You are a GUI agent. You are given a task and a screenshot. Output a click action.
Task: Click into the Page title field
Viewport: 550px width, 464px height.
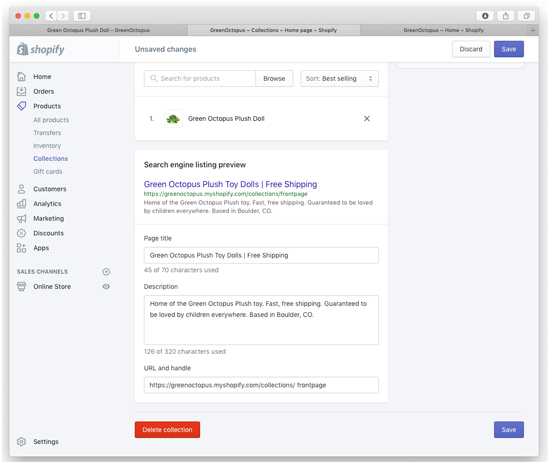click(x=261, y=255)
